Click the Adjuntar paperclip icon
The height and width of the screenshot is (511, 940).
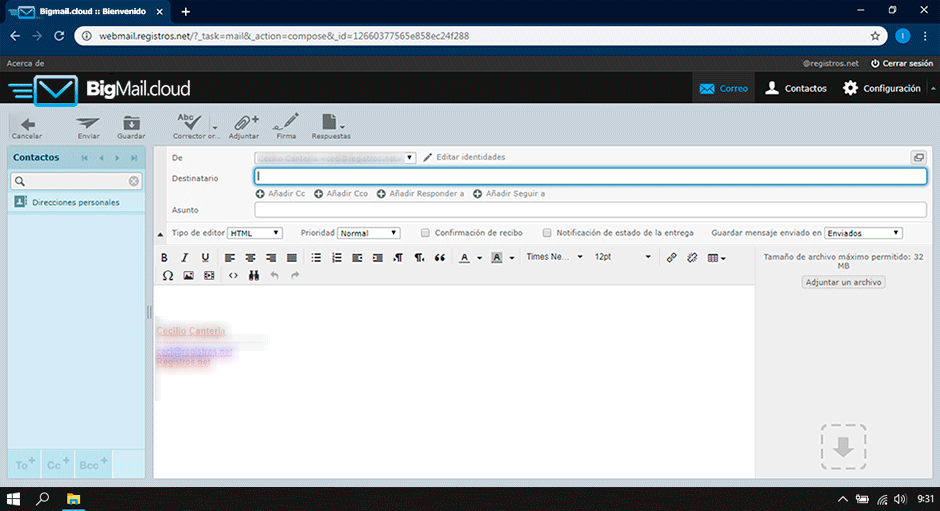[244, 123]
